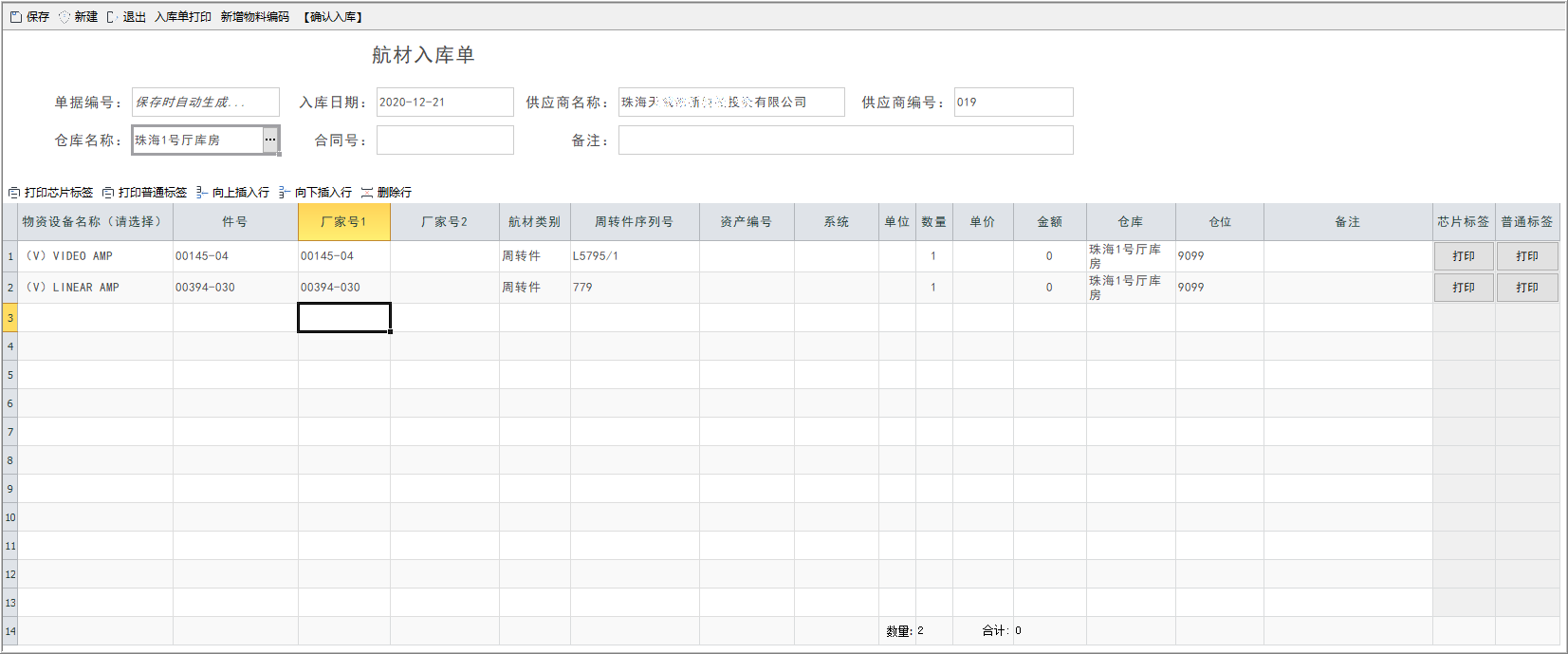Click the 保存 save icon in toolbar
The width and height of the screenshot is (1568, 654).
[16, 17]
